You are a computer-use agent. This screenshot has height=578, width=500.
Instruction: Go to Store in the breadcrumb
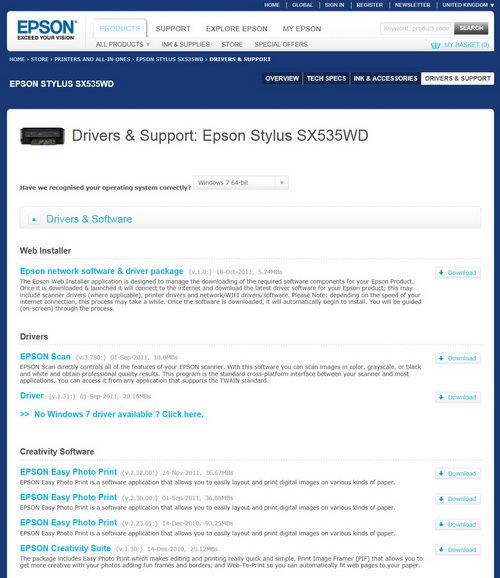(39, 59)
